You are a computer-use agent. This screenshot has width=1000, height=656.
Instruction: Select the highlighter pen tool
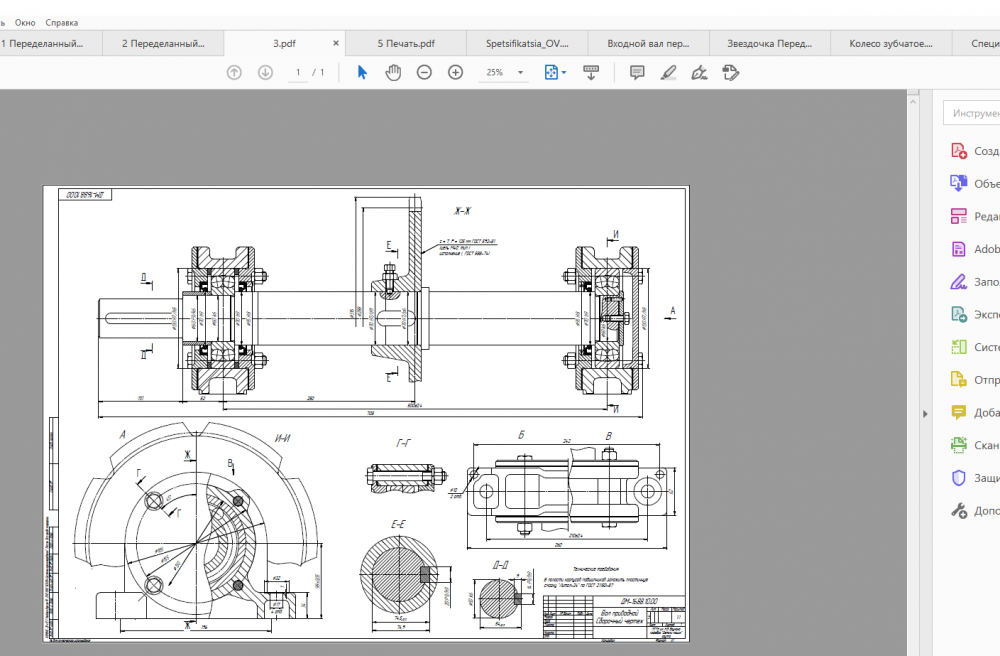(x=668, y=72)
